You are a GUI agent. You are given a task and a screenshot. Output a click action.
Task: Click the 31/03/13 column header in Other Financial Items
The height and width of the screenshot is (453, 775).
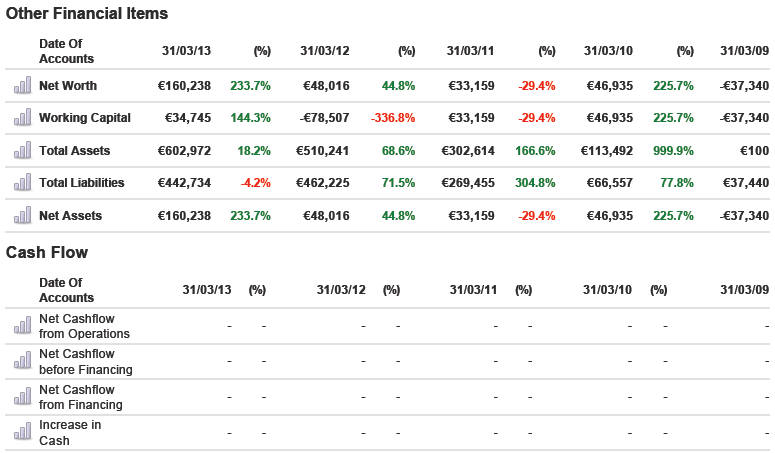coord(186,50)
